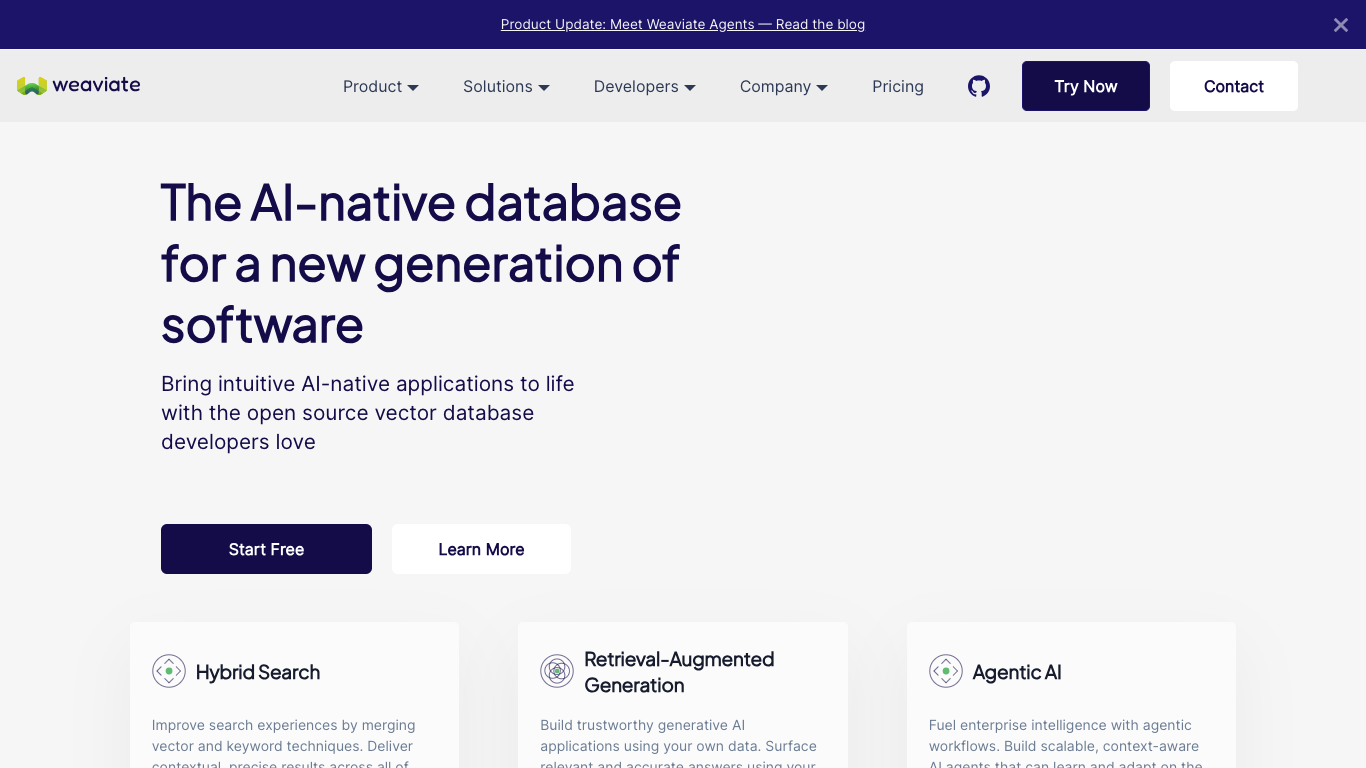The image size is (1366, 768).
Task: Click the Retrieval-Augmented Generation card icon
Action: [x=557, y=671]
